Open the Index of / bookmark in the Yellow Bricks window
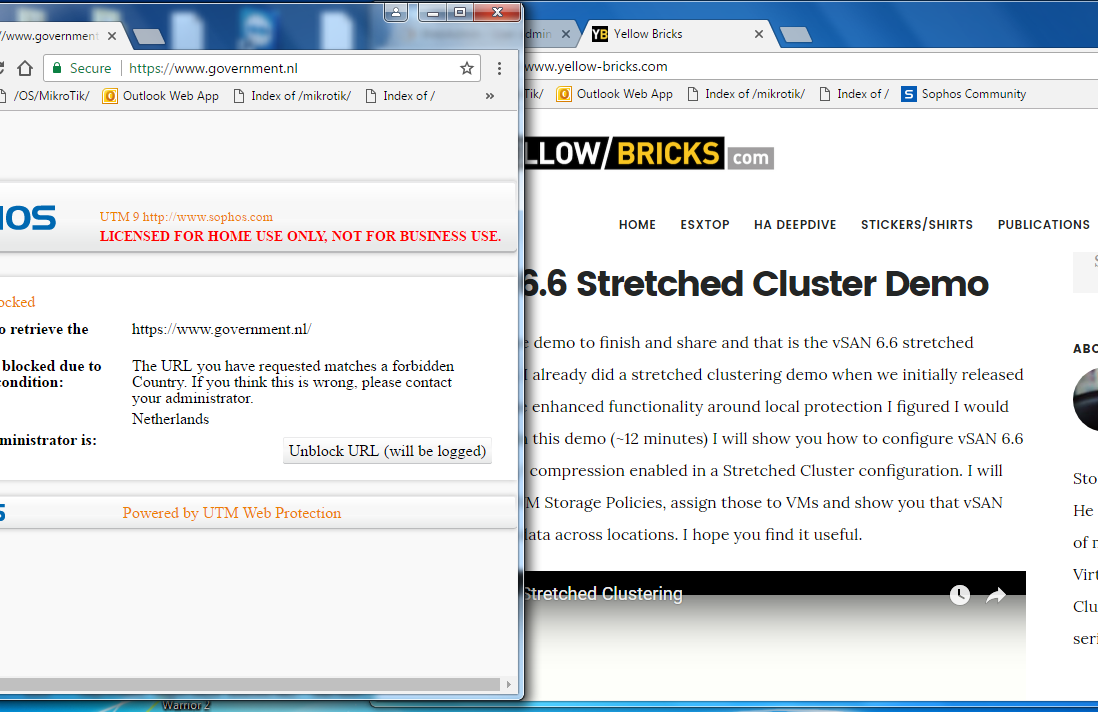 [854, 94]
